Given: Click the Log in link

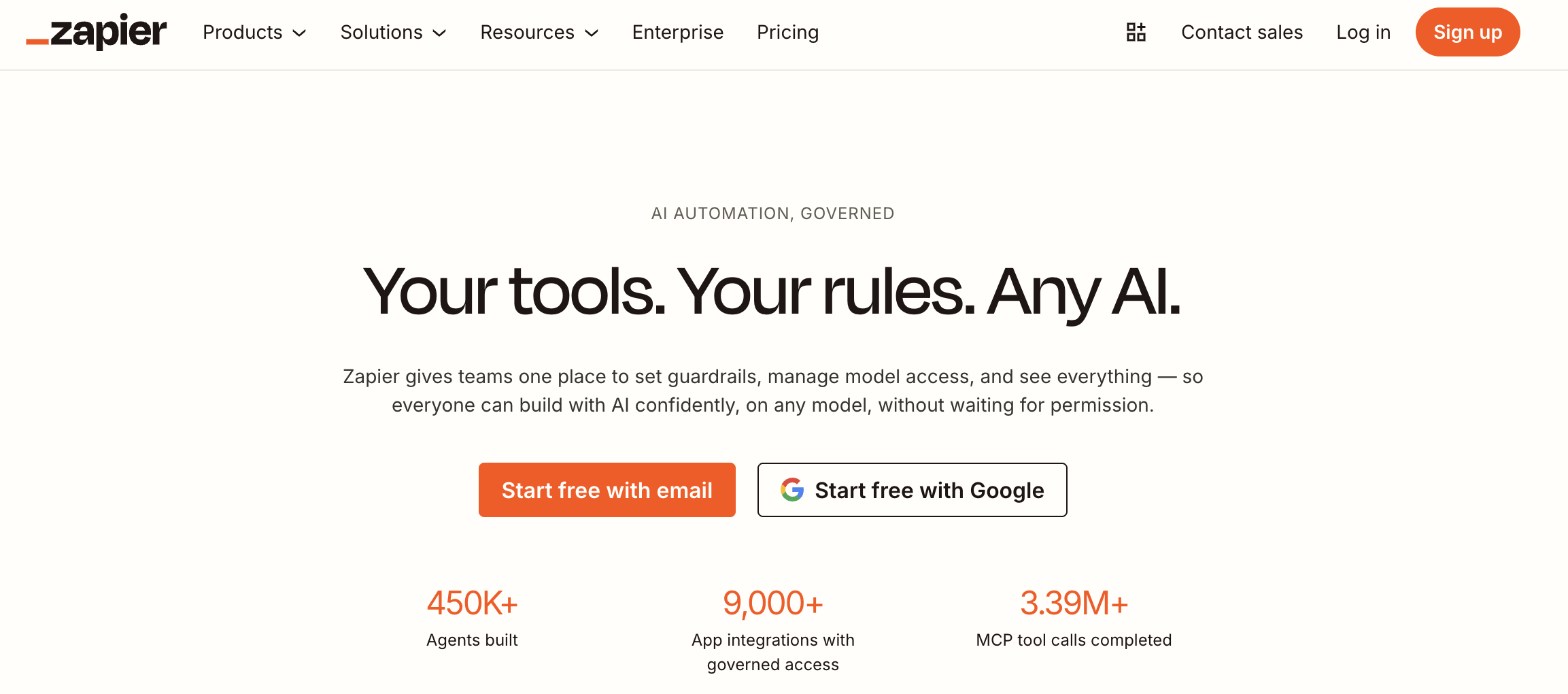Looking at the screenshot, I should [1363, 32].
